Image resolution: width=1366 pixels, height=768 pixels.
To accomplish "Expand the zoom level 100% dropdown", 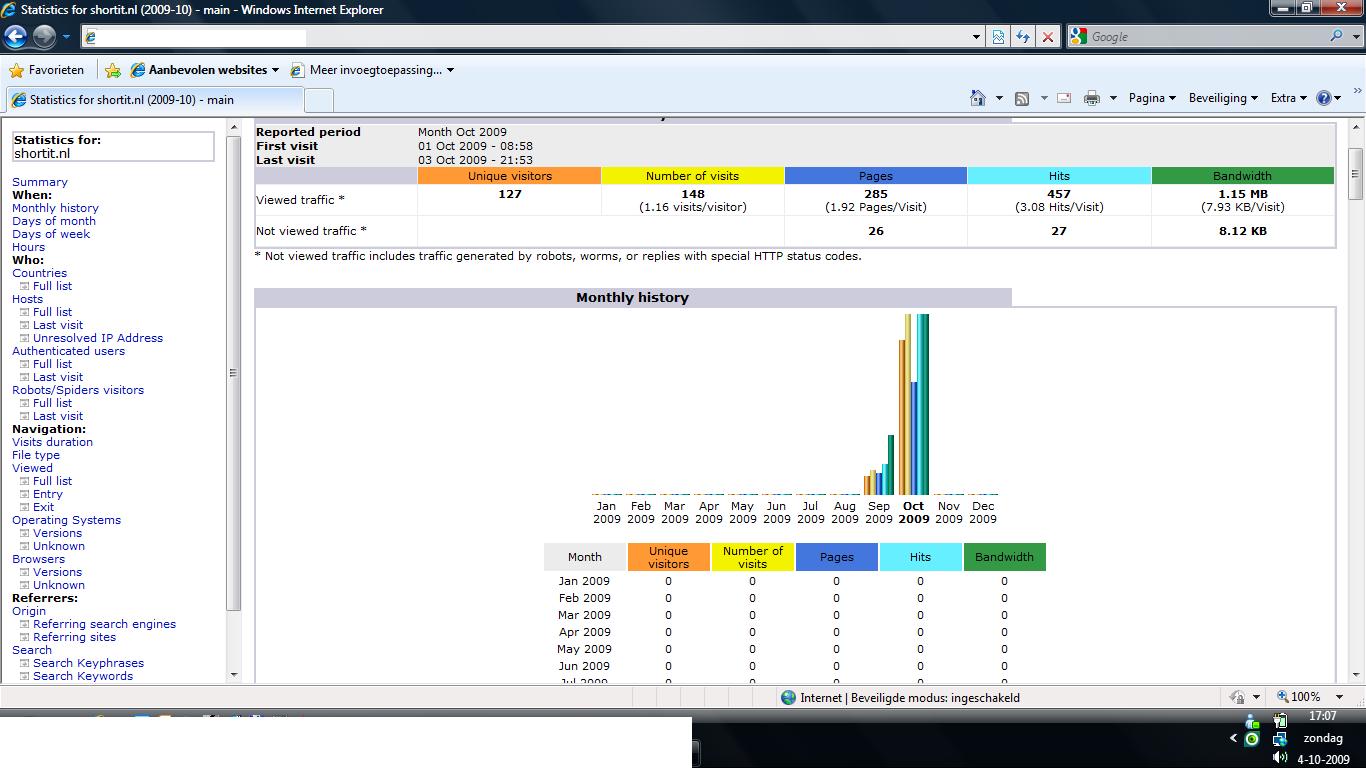I will pyautogui.click(x=1339, y=697).
